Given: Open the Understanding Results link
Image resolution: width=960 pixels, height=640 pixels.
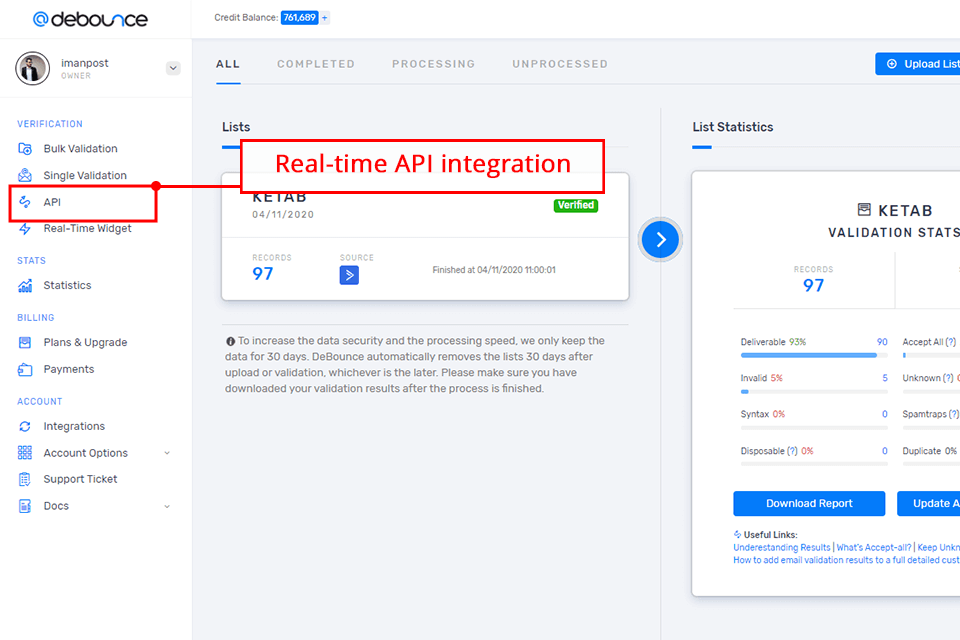Looking at the screenshot, I should tap(782, 548).
